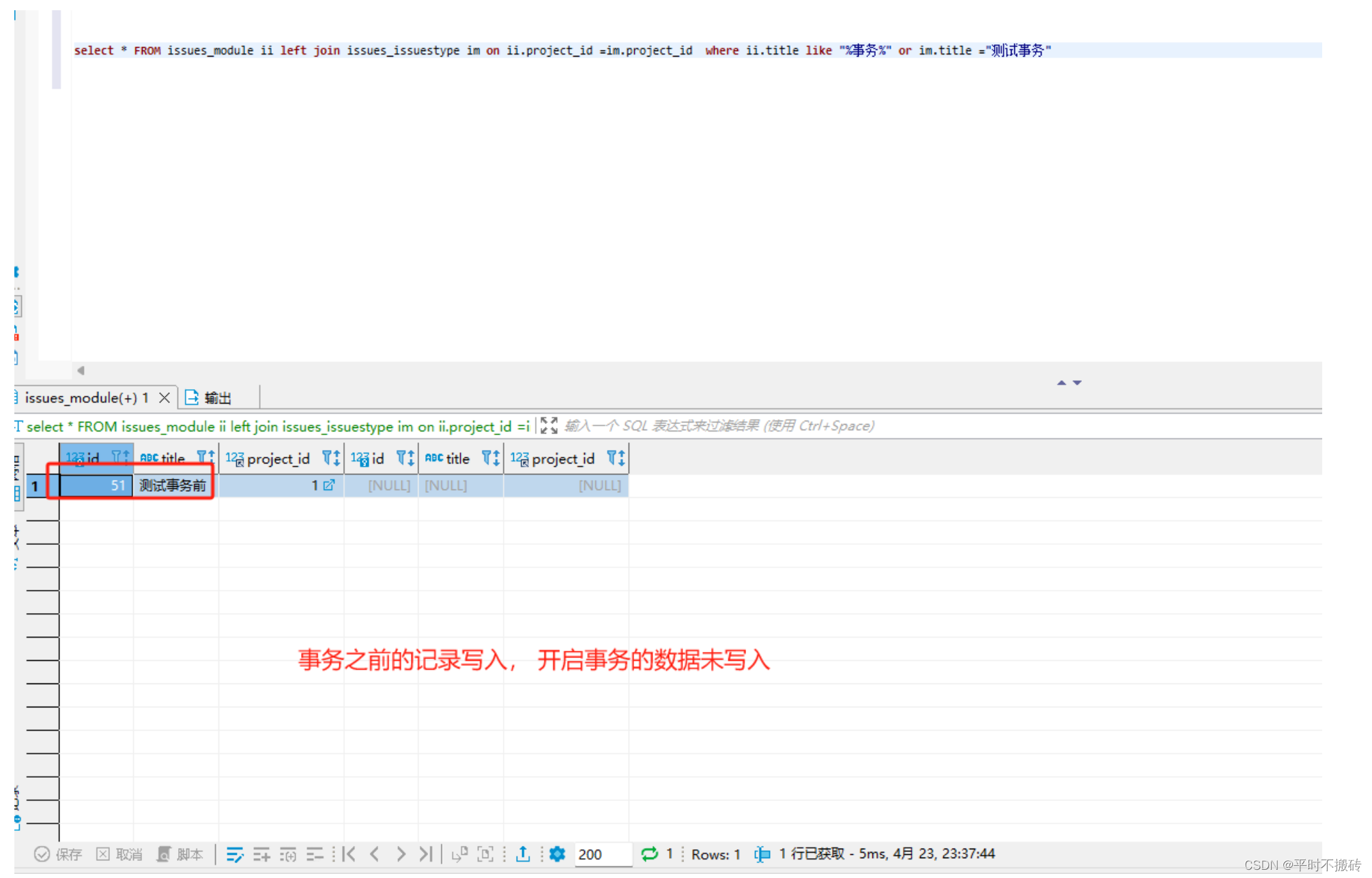
Task: Click the first id column header
Action: pyautogui.click(x=96, y=458)
